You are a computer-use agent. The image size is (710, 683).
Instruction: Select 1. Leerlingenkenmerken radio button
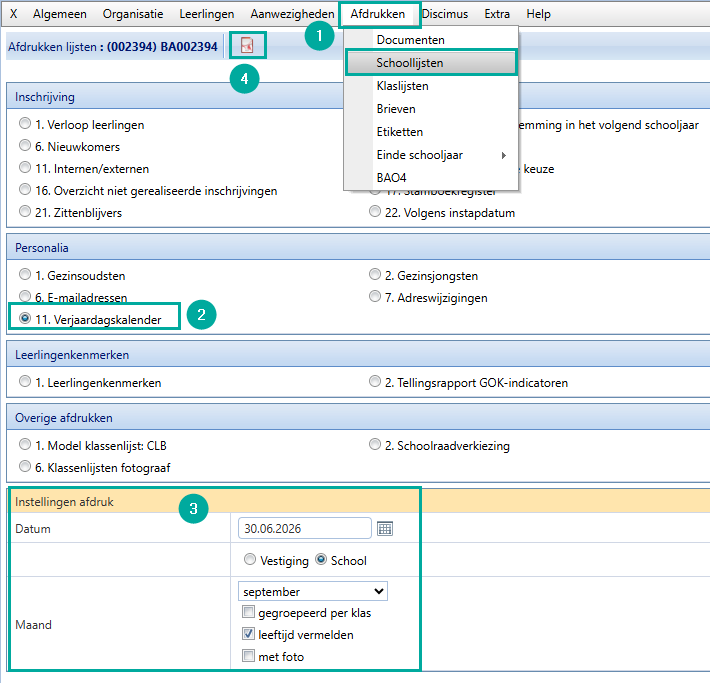point(25,381)
